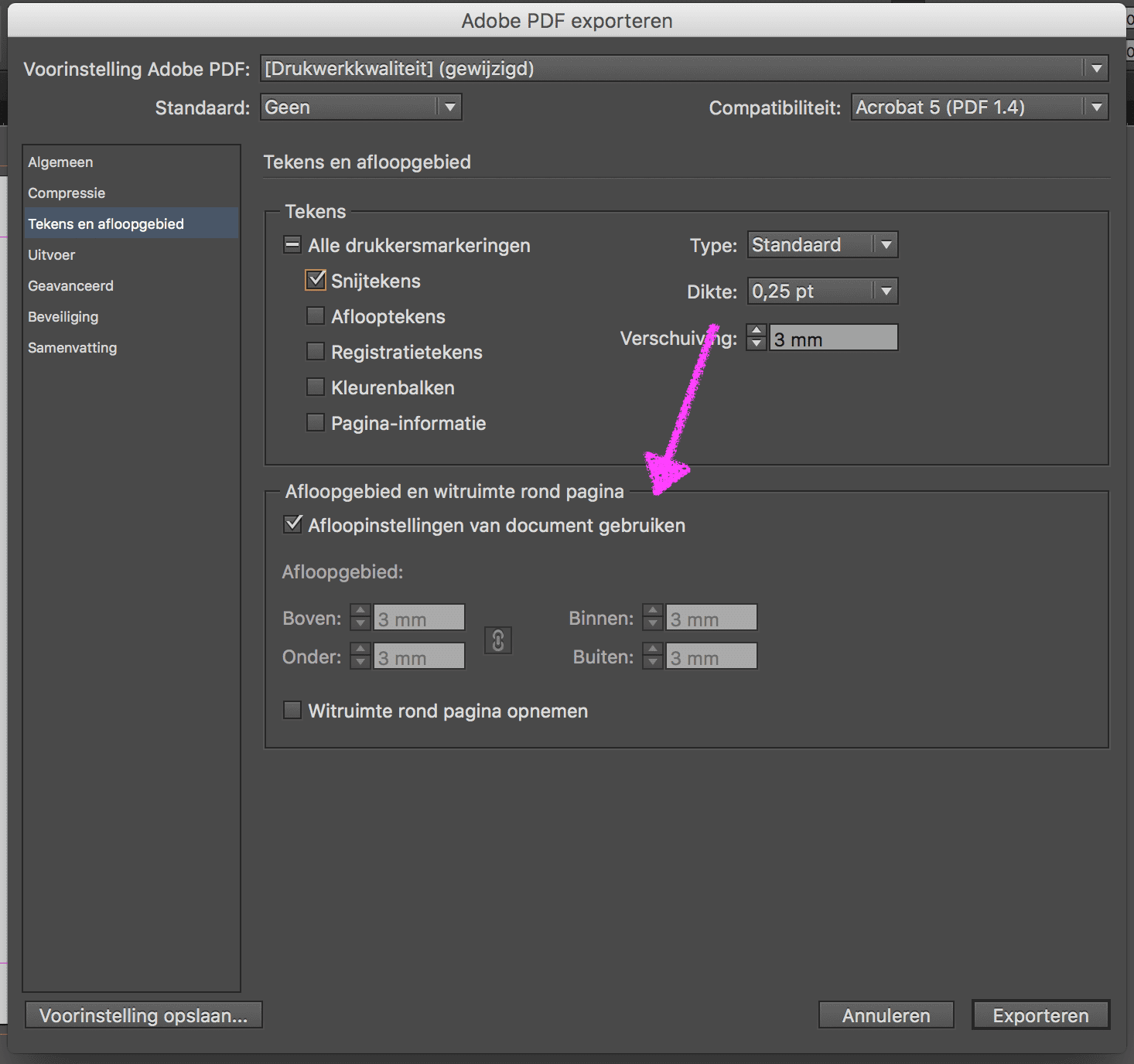
Task: Toggle Alle drukkersmarkeringen checkbox
Action: (292, 245)
